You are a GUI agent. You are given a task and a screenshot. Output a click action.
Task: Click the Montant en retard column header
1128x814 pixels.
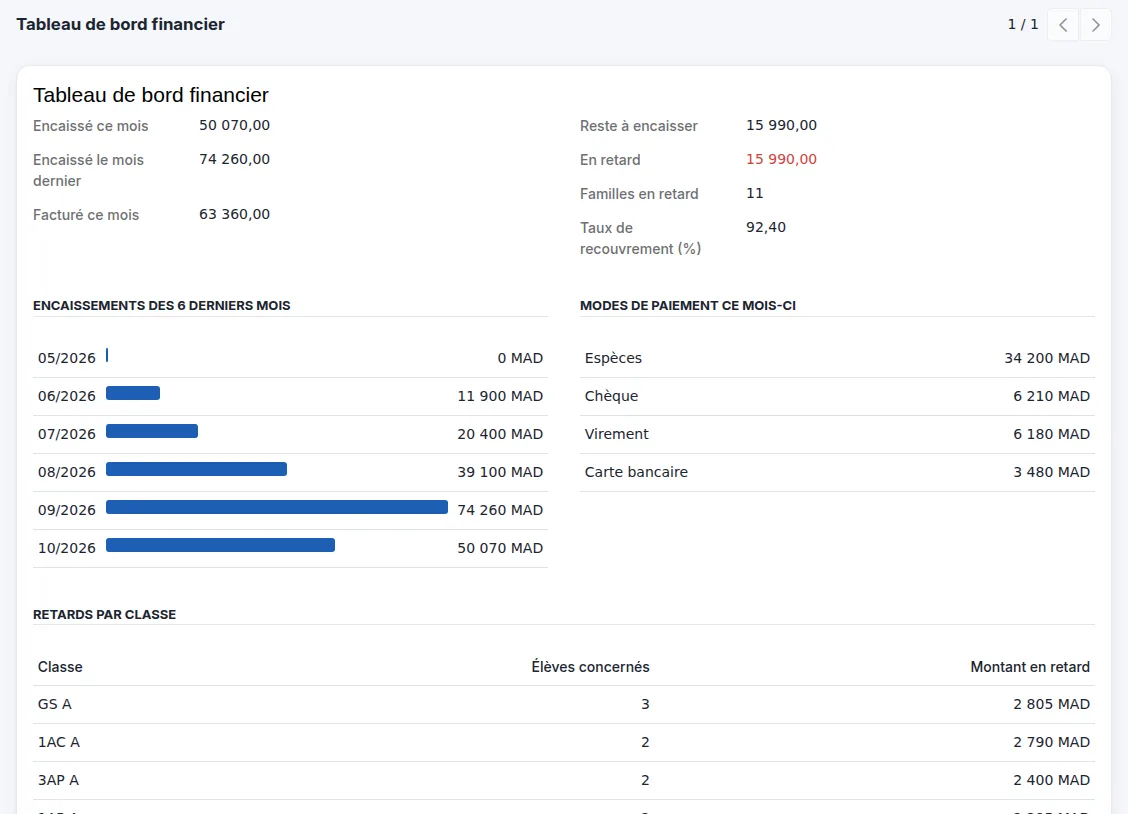coord(1029,667)
